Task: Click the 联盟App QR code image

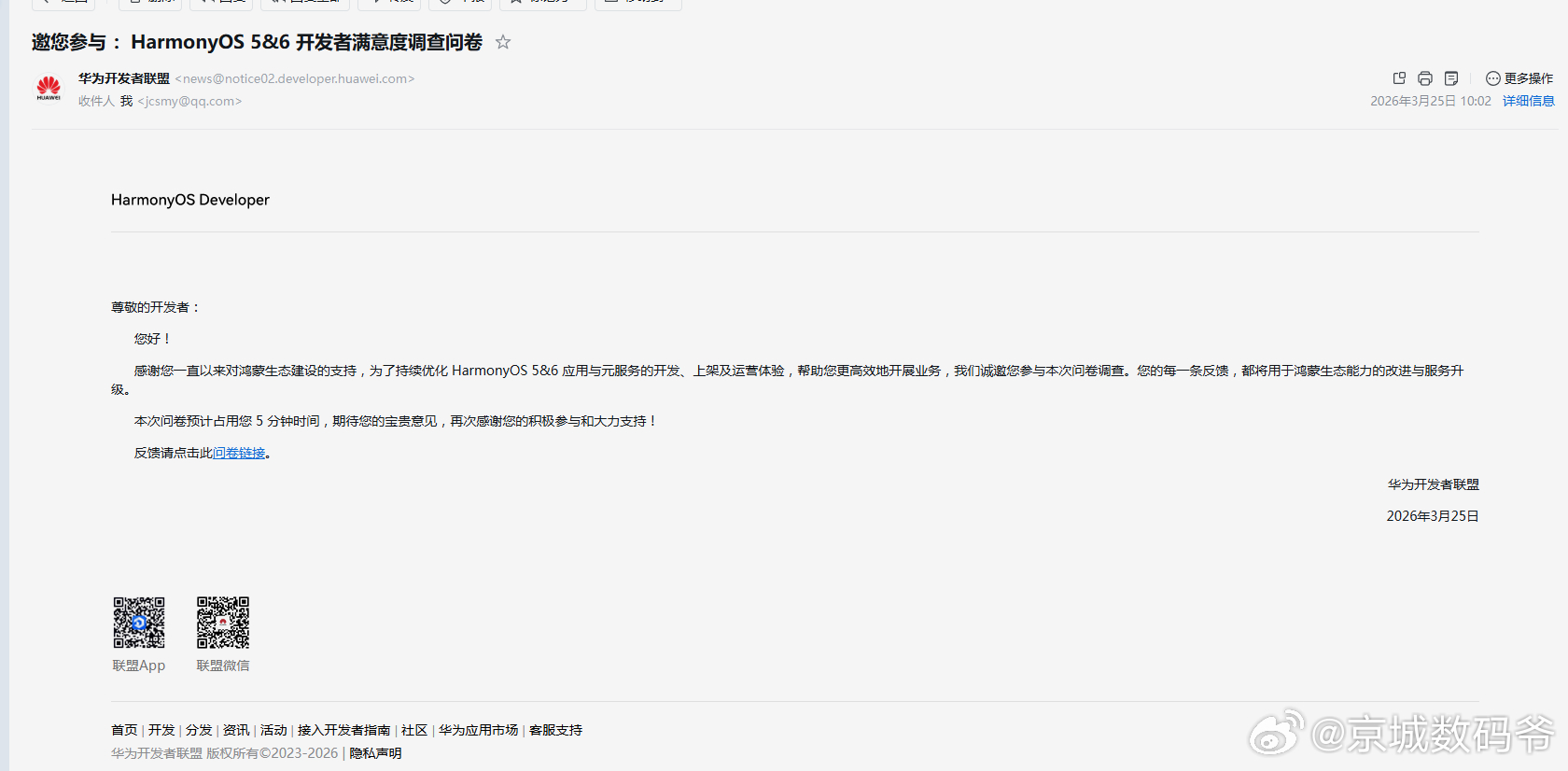Action: (139, 623)
